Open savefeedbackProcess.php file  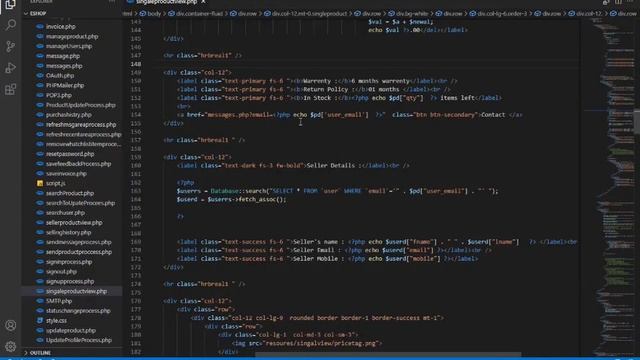point(78,164)
